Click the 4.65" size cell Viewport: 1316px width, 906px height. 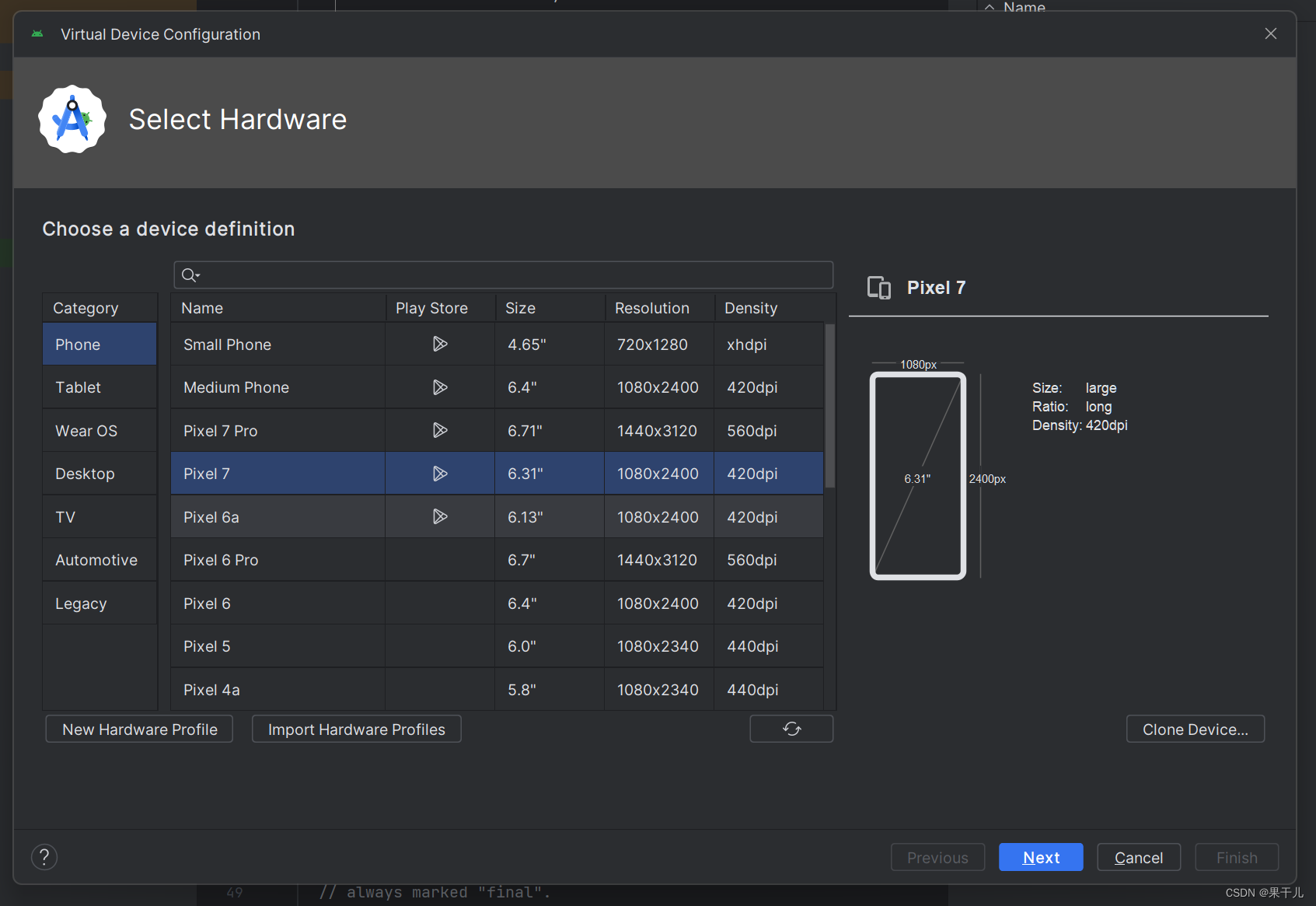[x=550, y=345]
